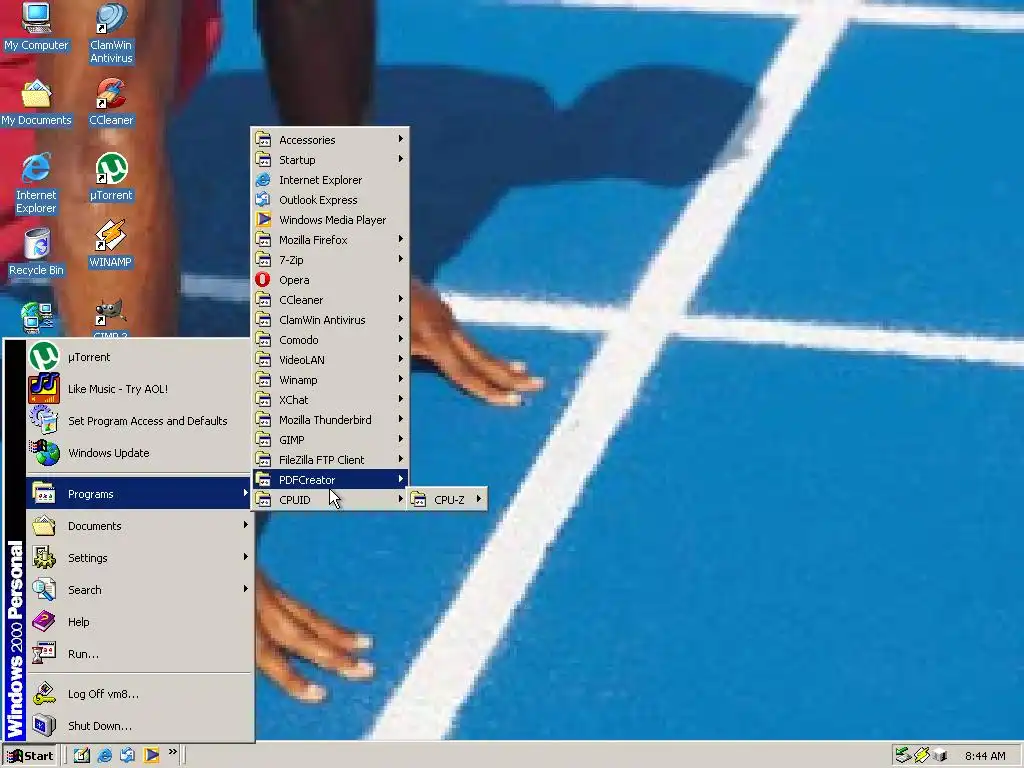Expand the Accessories submenu arrow
Viewport: 1024px width, 768px height.
click(x=400, y=139)
